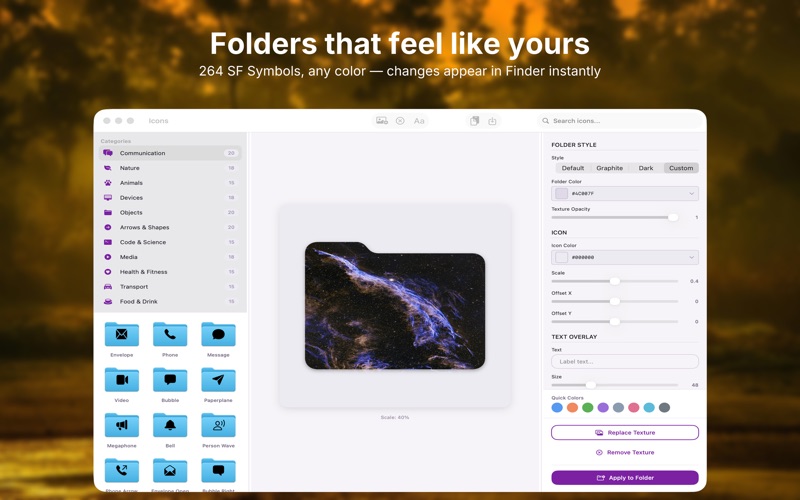Choose the Megaphone folder icon
Image resolution: width=800 pixels, height=500 pixels.
tap(121, 425)
